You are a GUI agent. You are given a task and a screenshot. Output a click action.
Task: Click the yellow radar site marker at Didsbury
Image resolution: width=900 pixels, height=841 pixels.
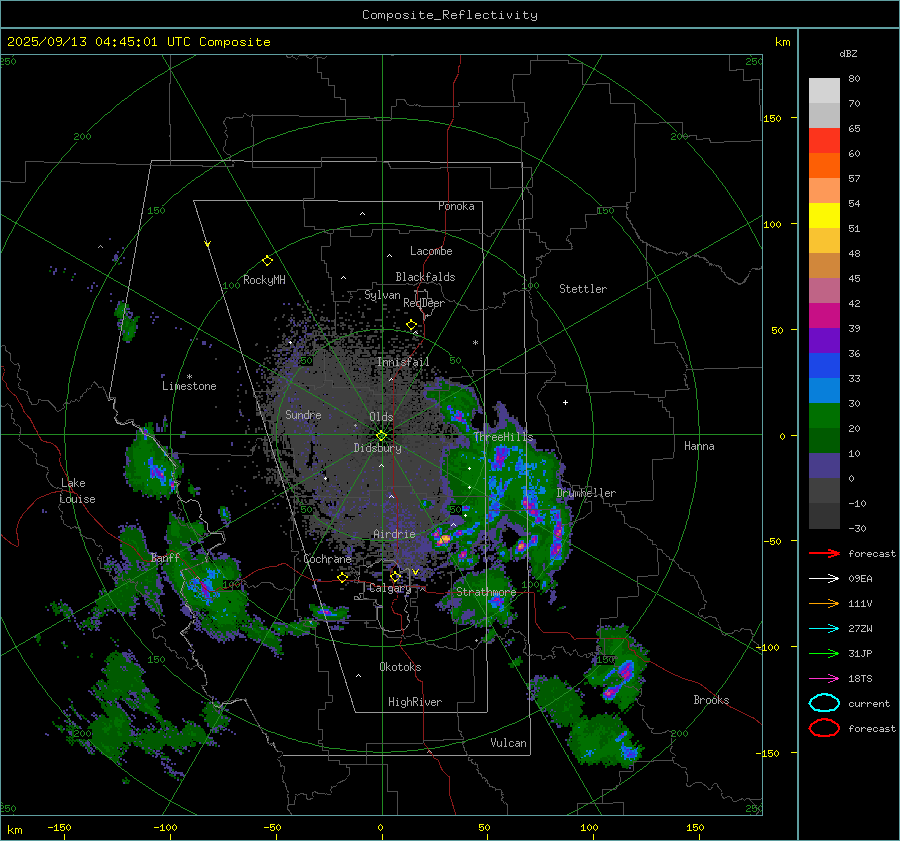[381, 436]
